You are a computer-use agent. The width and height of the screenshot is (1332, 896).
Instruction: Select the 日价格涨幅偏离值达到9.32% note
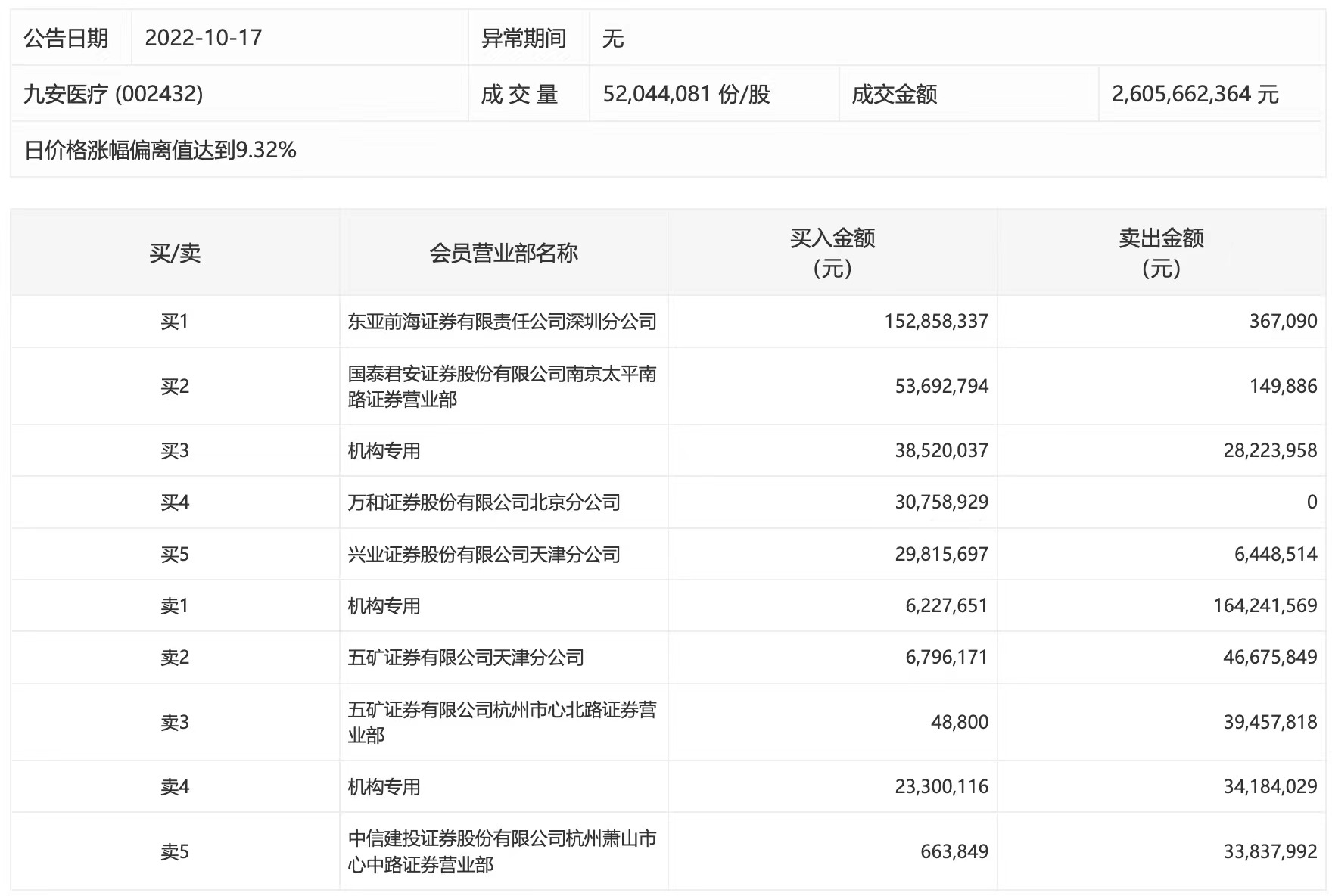[160, 150]
